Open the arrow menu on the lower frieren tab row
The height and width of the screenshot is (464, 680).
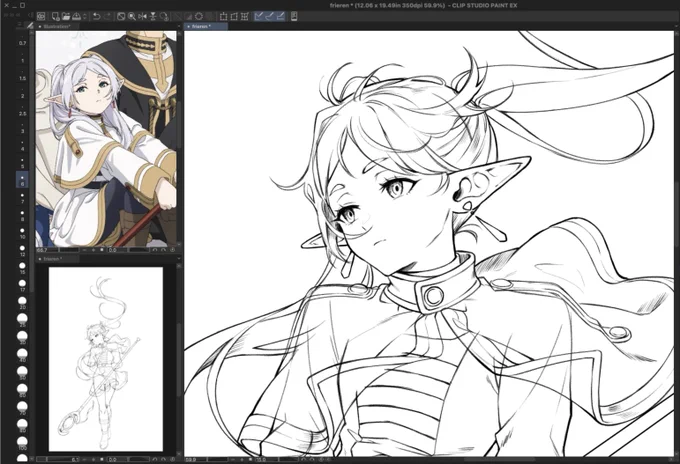click(x=178, y=259)
